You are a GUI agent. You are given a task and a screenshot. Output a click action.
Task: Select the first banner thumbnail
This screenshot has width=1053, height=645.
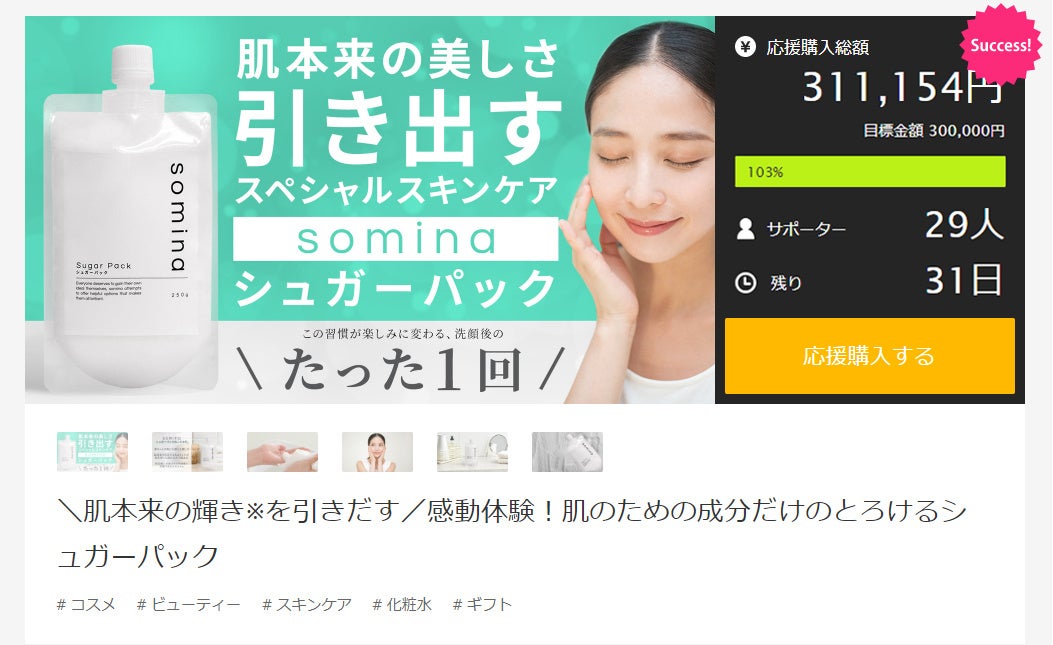93,452
